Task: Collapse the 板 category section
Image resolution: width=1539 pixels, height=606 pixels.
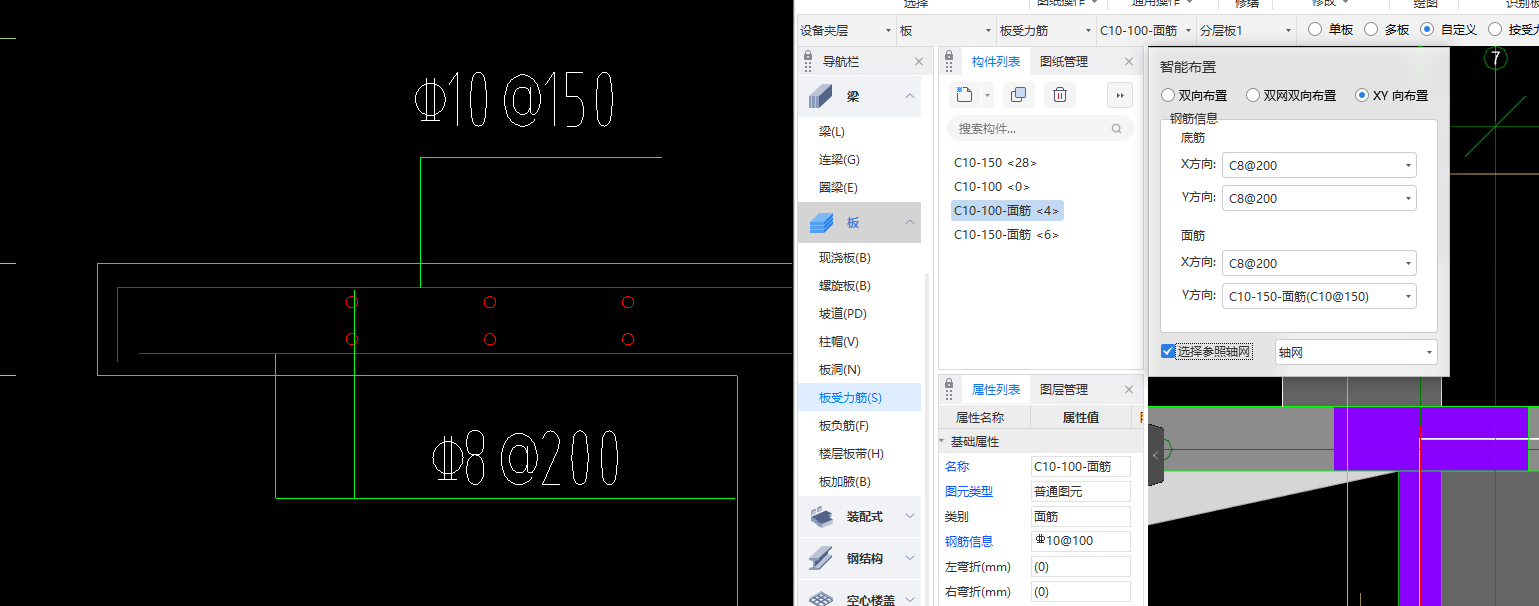Action: pyautogui.click(x=910, y=222)
